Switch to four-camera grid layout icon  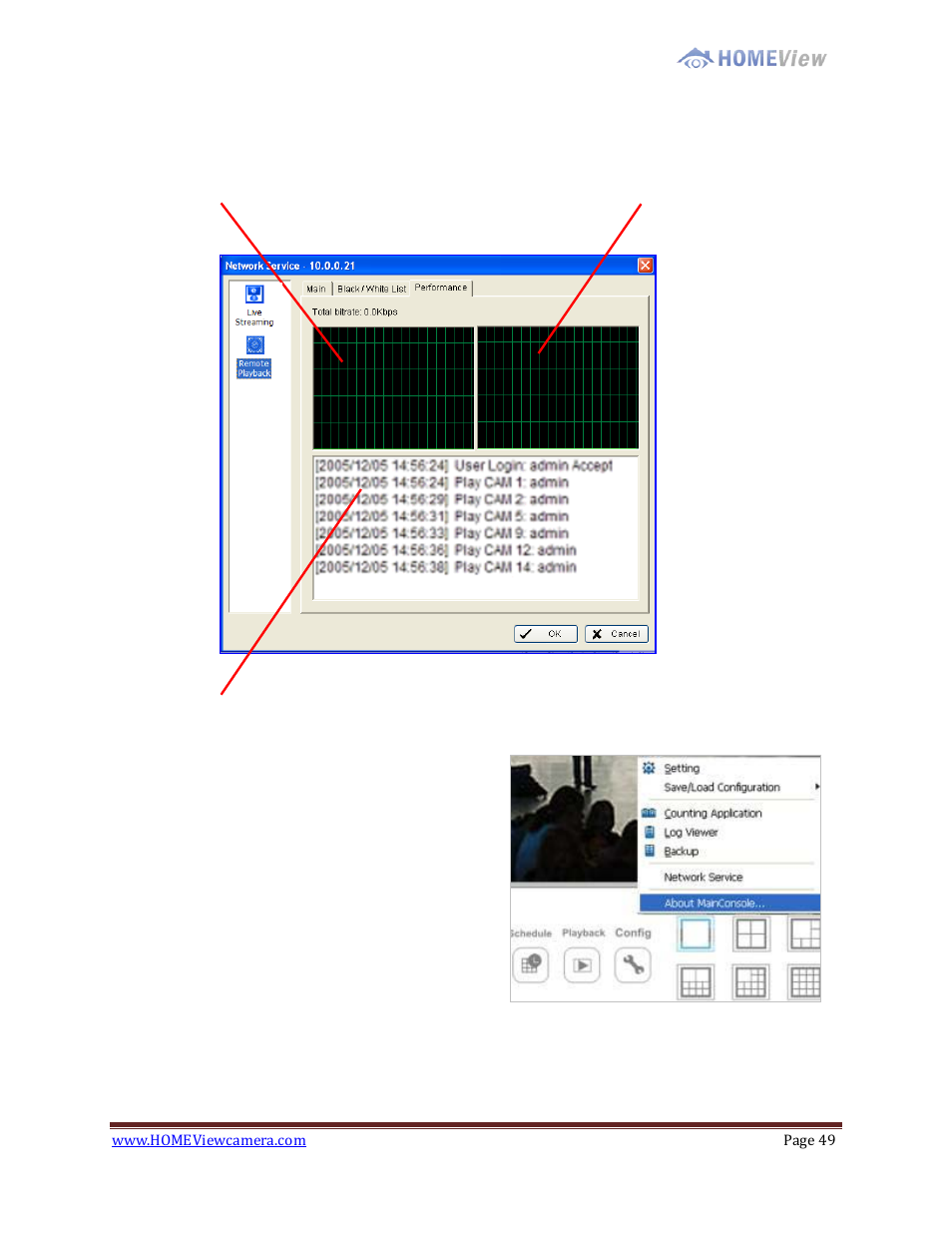tap(750, 933)
